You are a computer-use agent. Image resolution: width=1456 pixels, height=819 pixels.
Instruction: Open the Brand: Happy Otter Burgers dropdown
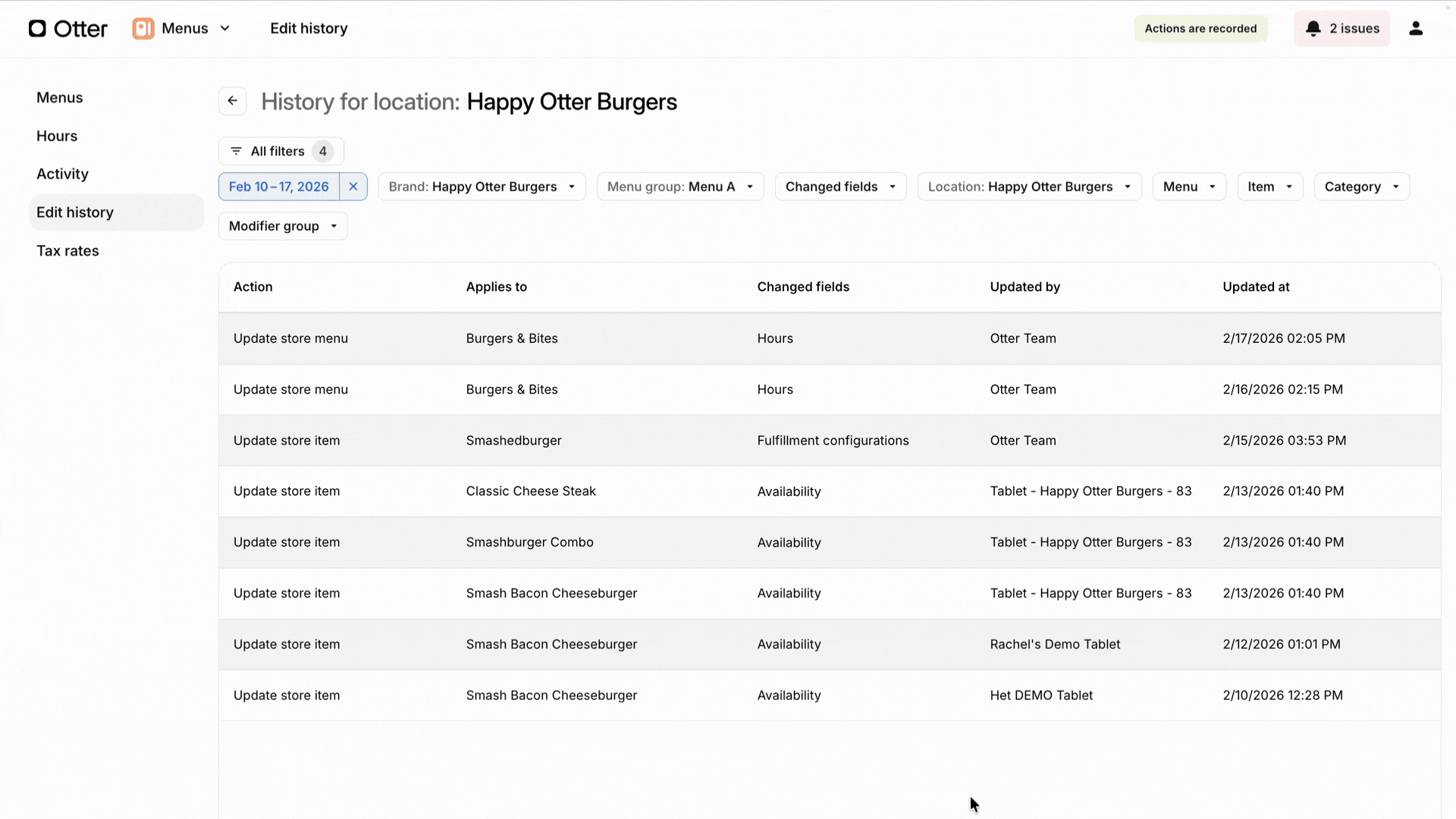point(481,187)
